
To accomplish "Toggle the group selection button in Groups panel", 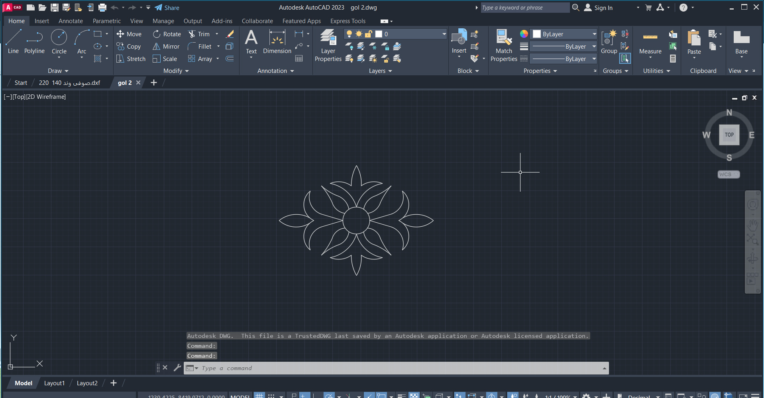I will pyautogui.click(x=625, y=58).
